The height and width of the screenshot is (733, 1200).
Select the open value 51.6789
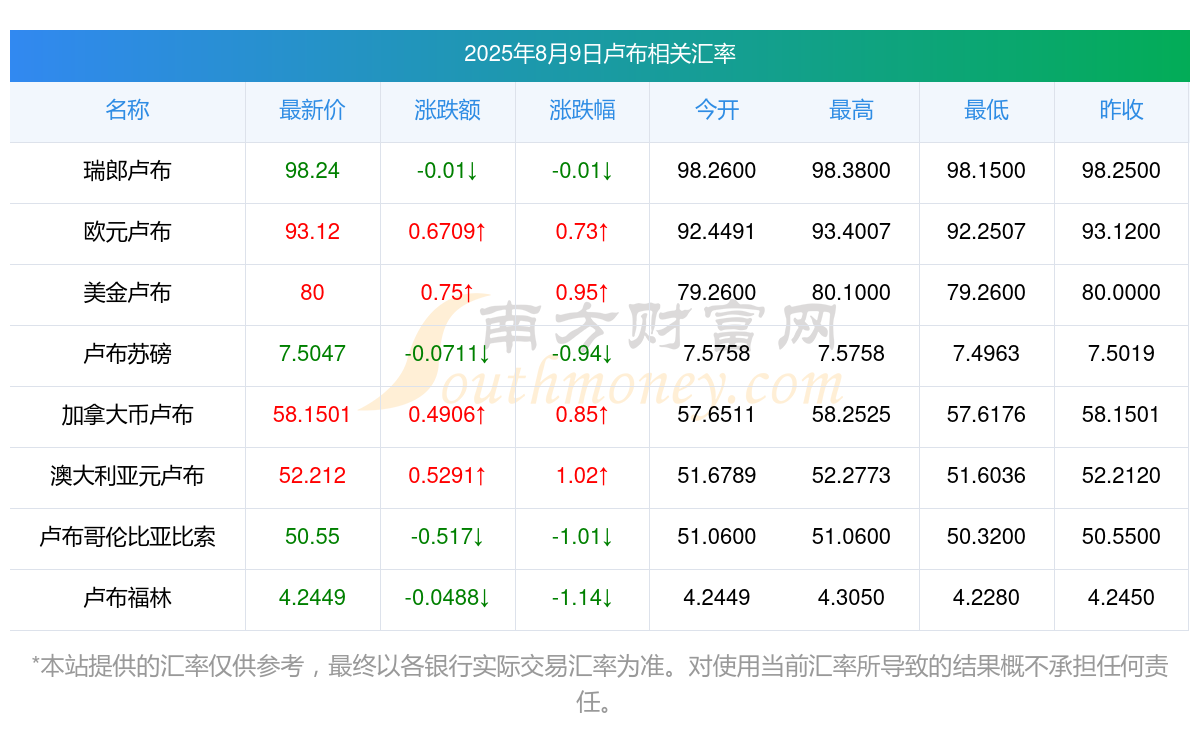tap(717, 476)
